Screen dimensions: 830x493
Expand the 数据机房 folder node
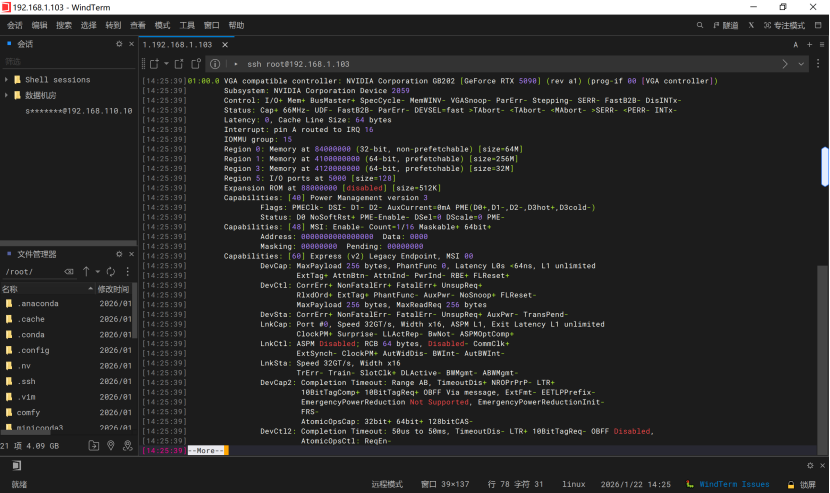(7, 95)
